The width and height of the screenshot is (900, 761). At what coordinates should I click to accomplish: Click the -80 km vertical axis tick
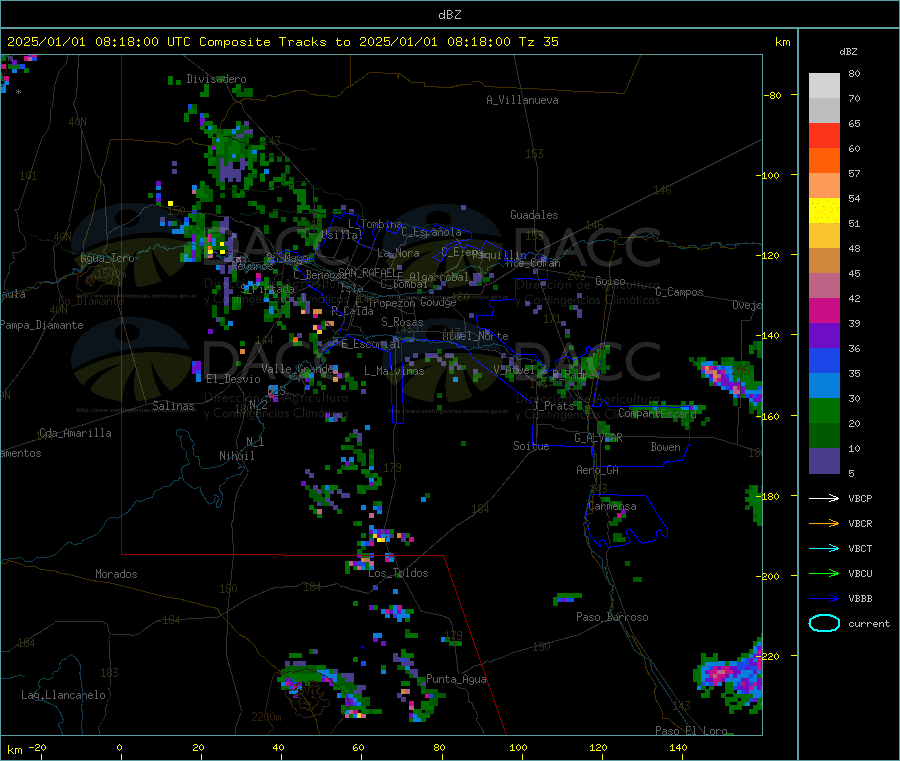pos(775,95)
